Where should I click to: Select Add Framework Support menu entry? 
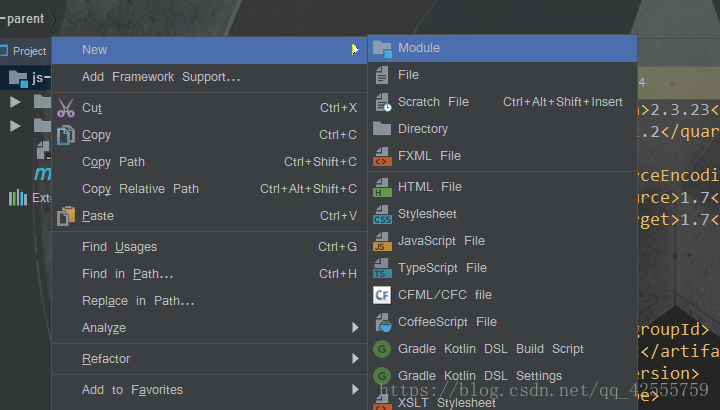tap(161, 77)
